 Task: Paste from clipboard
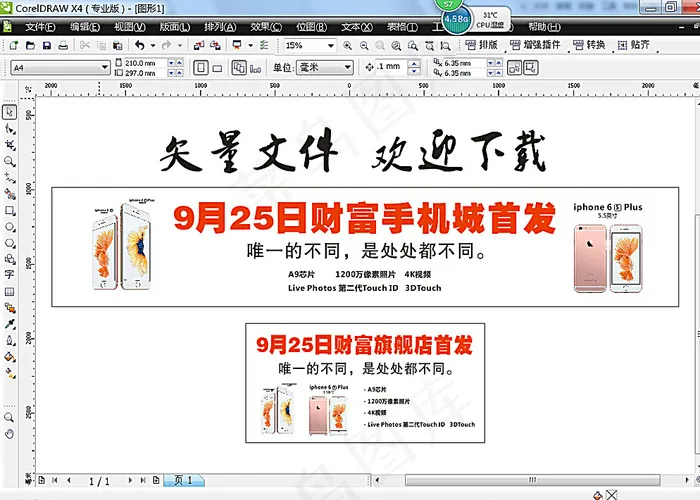tap(118, 45)
